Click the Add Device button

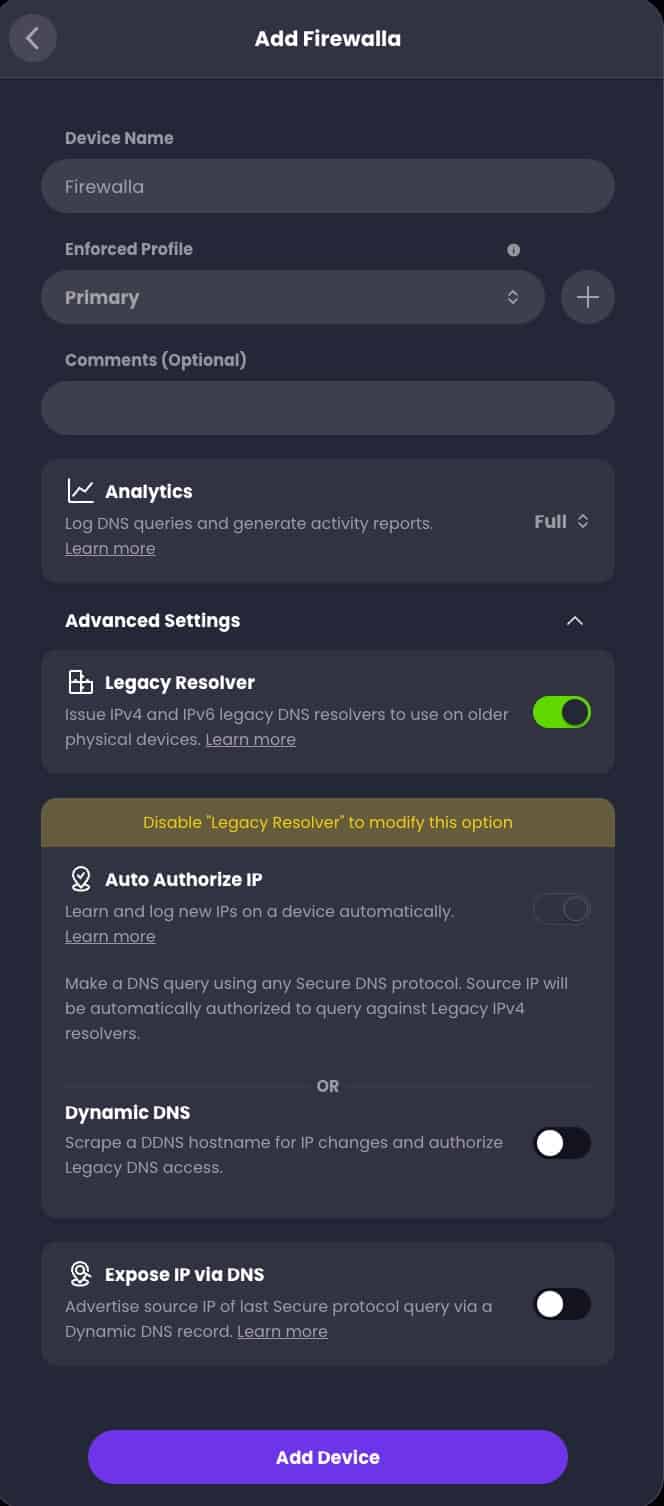click(328, 1457)
